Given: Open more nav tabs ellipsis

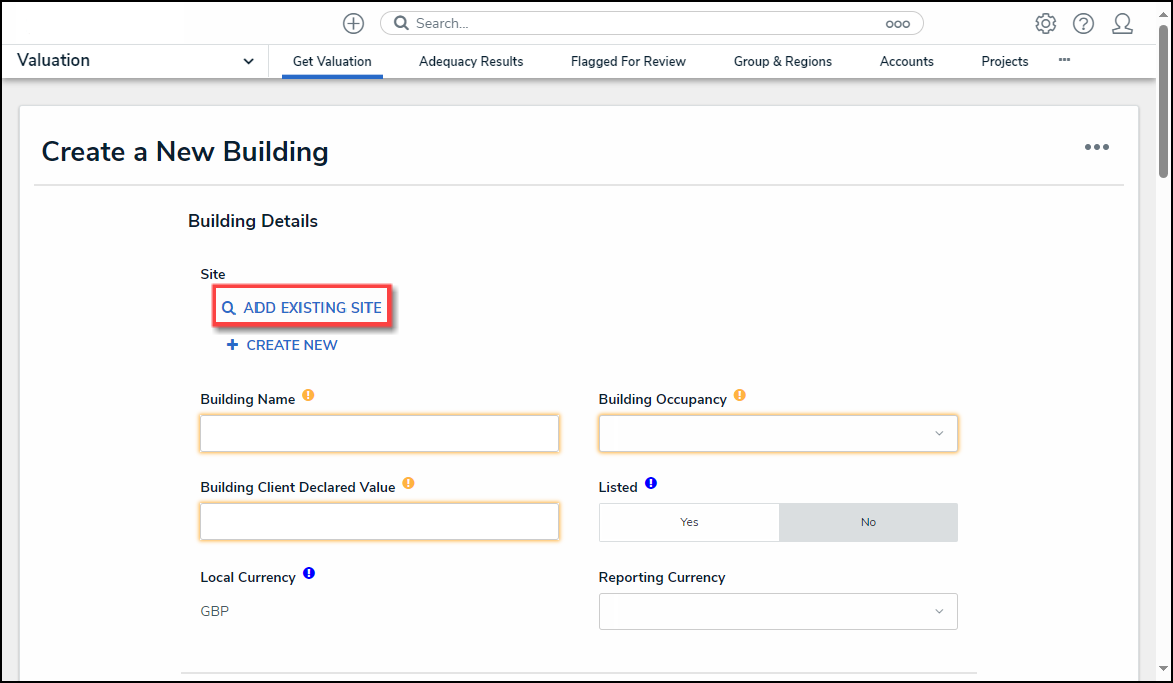Looking at the screenshot, I should pos(1064,60).
